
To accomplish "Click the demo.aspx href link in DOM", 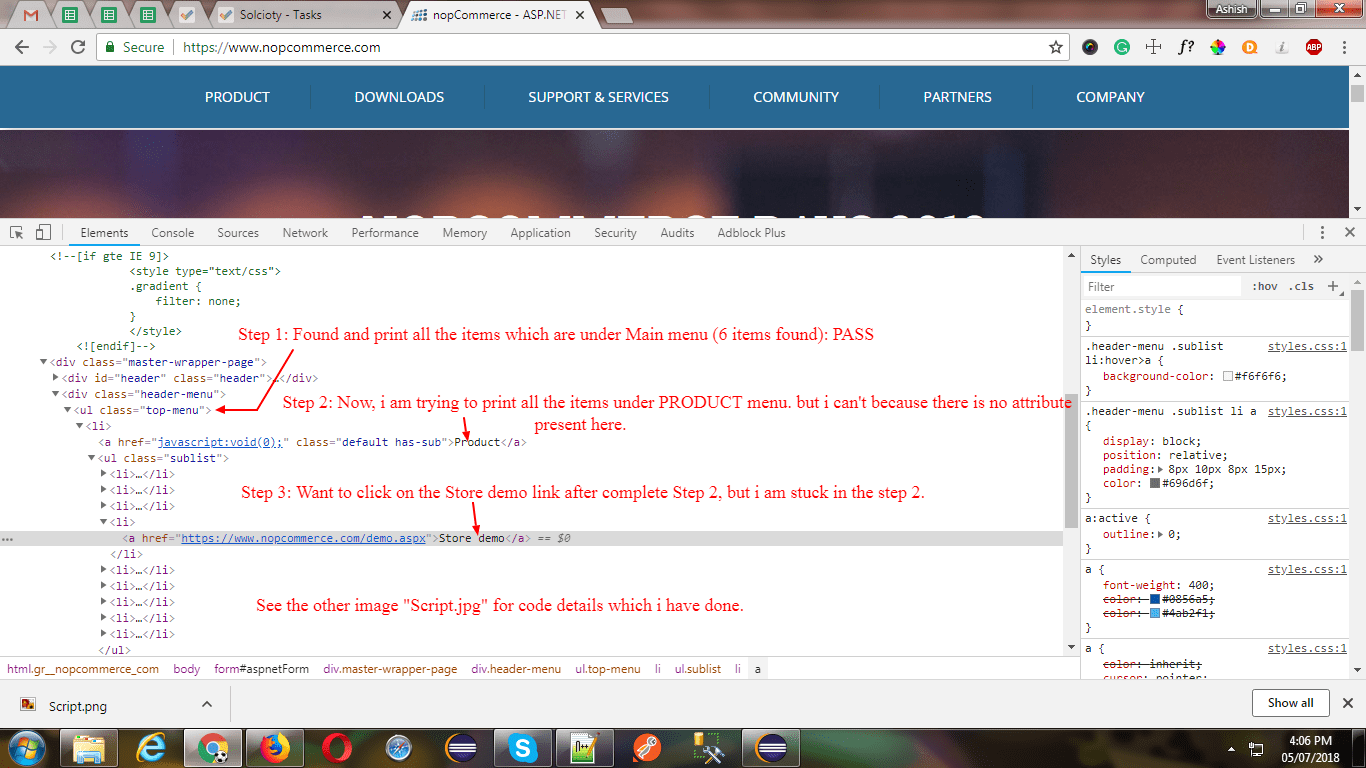I will (304, 538).
